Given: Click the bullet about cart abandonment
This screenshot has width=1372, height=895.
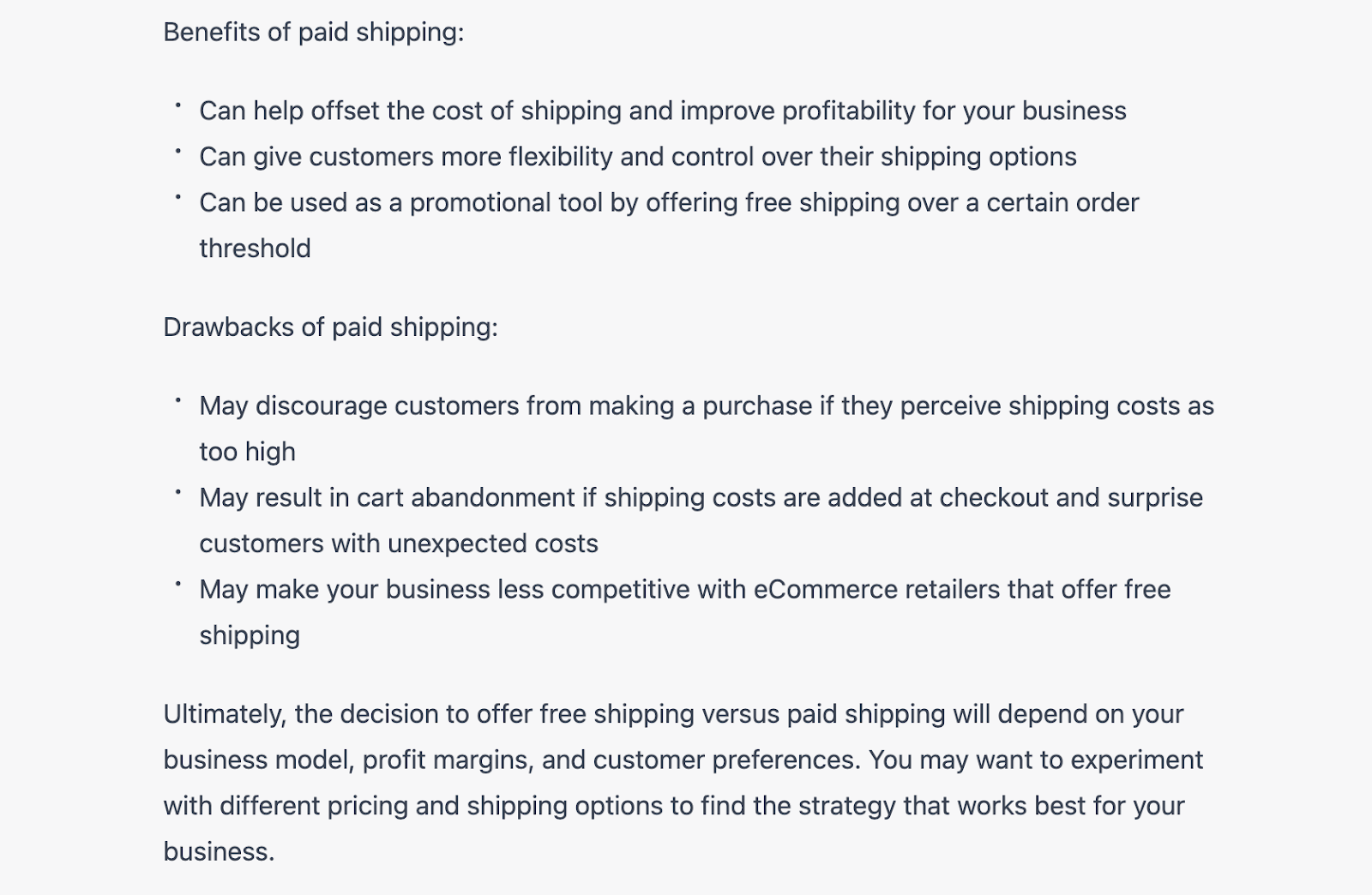Looking at the screenshot, I should (701, 520).
